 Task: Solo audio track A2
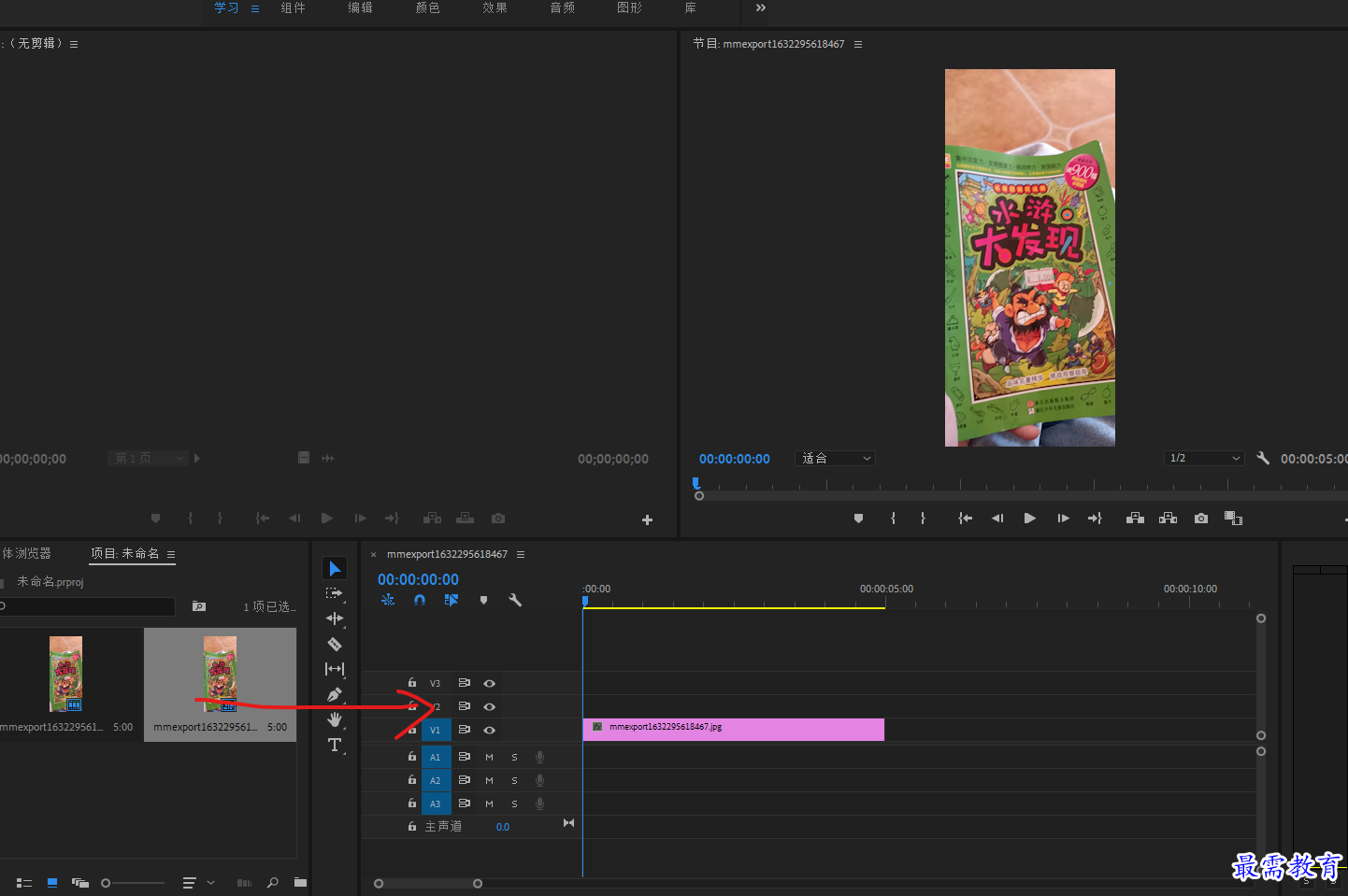pos(514,781)
